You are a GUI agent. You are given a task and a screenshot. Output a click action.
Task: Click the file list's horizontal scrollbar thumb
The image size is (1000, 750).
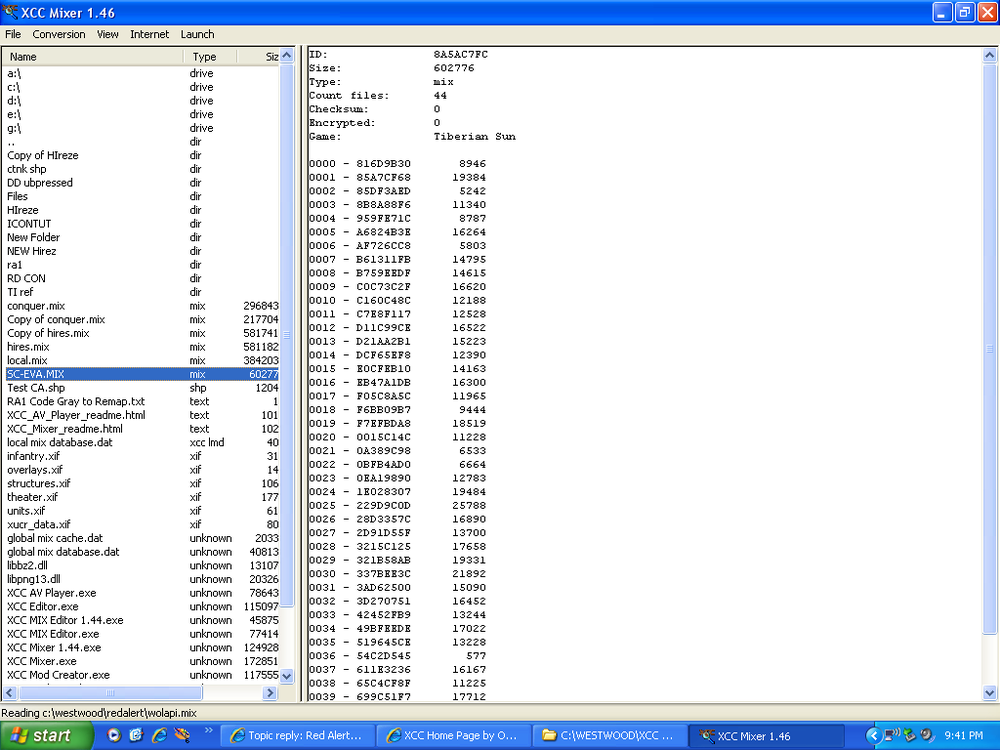pyautogui.click(x=110, y=693)
